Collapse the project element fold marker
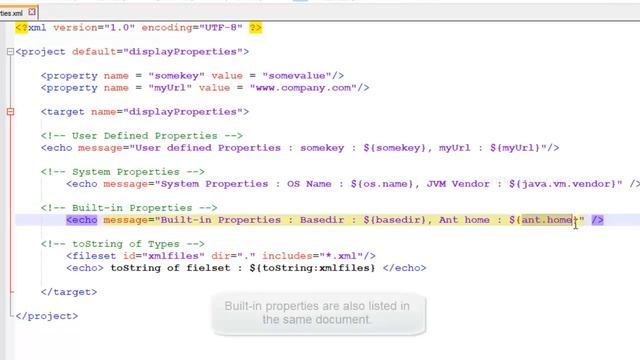The image size is (640, 360). pos(10,52)
